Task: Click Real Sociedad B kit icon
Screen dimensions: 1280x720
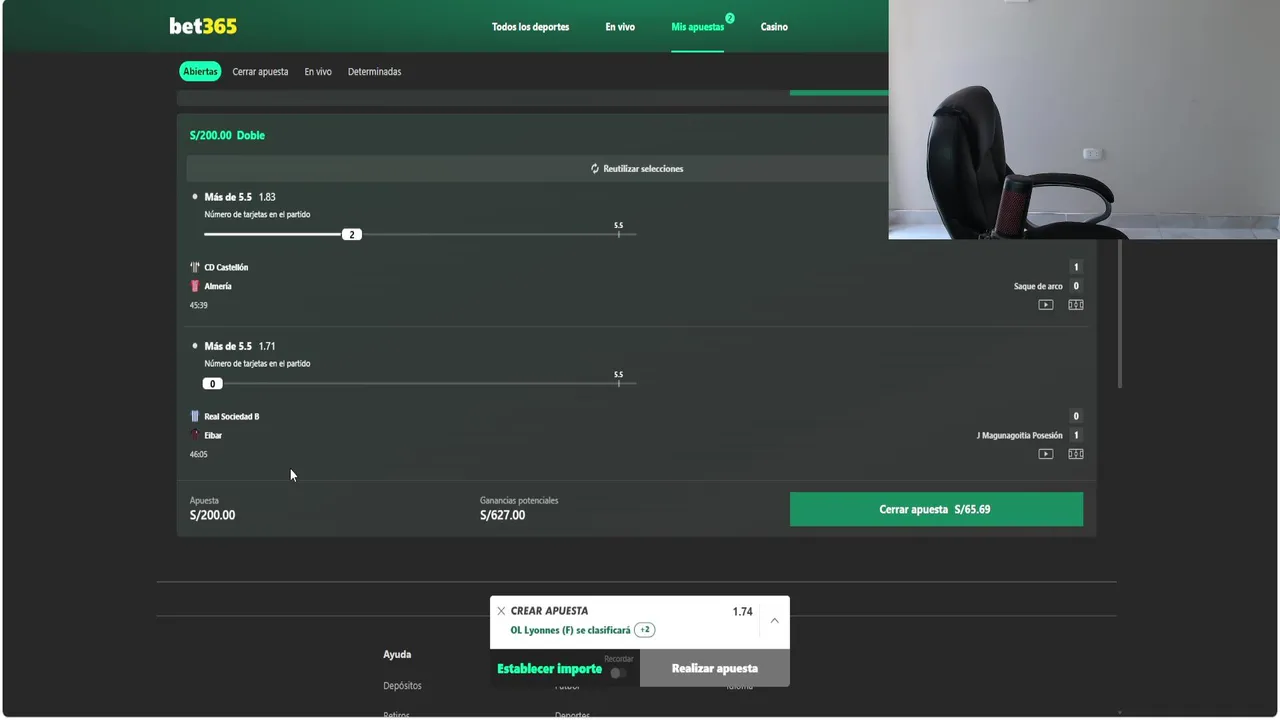Action: 195,416
